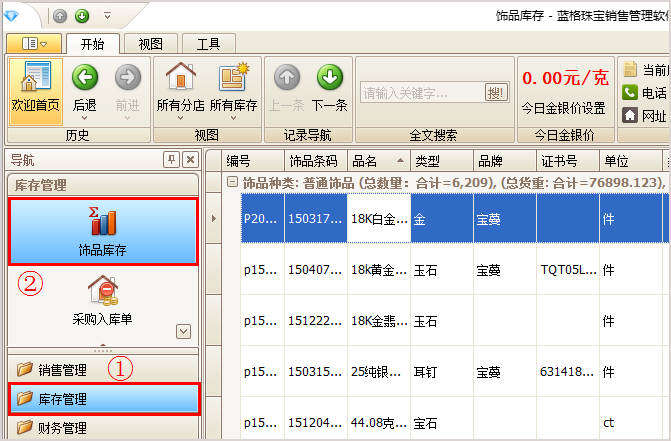
Task: Click the 所有库存 inventory icon
Action: coord(233,78)
